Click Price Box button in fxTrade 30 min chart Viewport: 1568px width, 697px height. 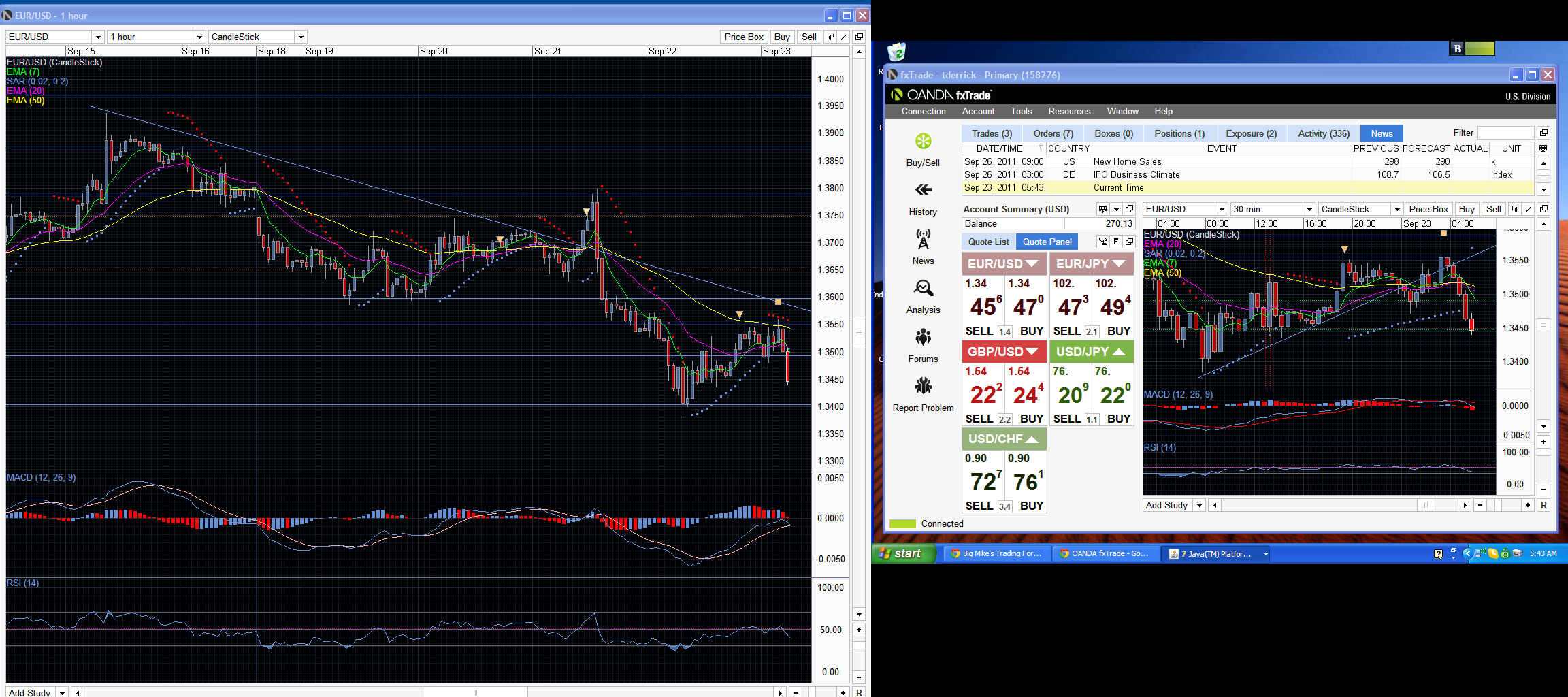point(1428,209)
